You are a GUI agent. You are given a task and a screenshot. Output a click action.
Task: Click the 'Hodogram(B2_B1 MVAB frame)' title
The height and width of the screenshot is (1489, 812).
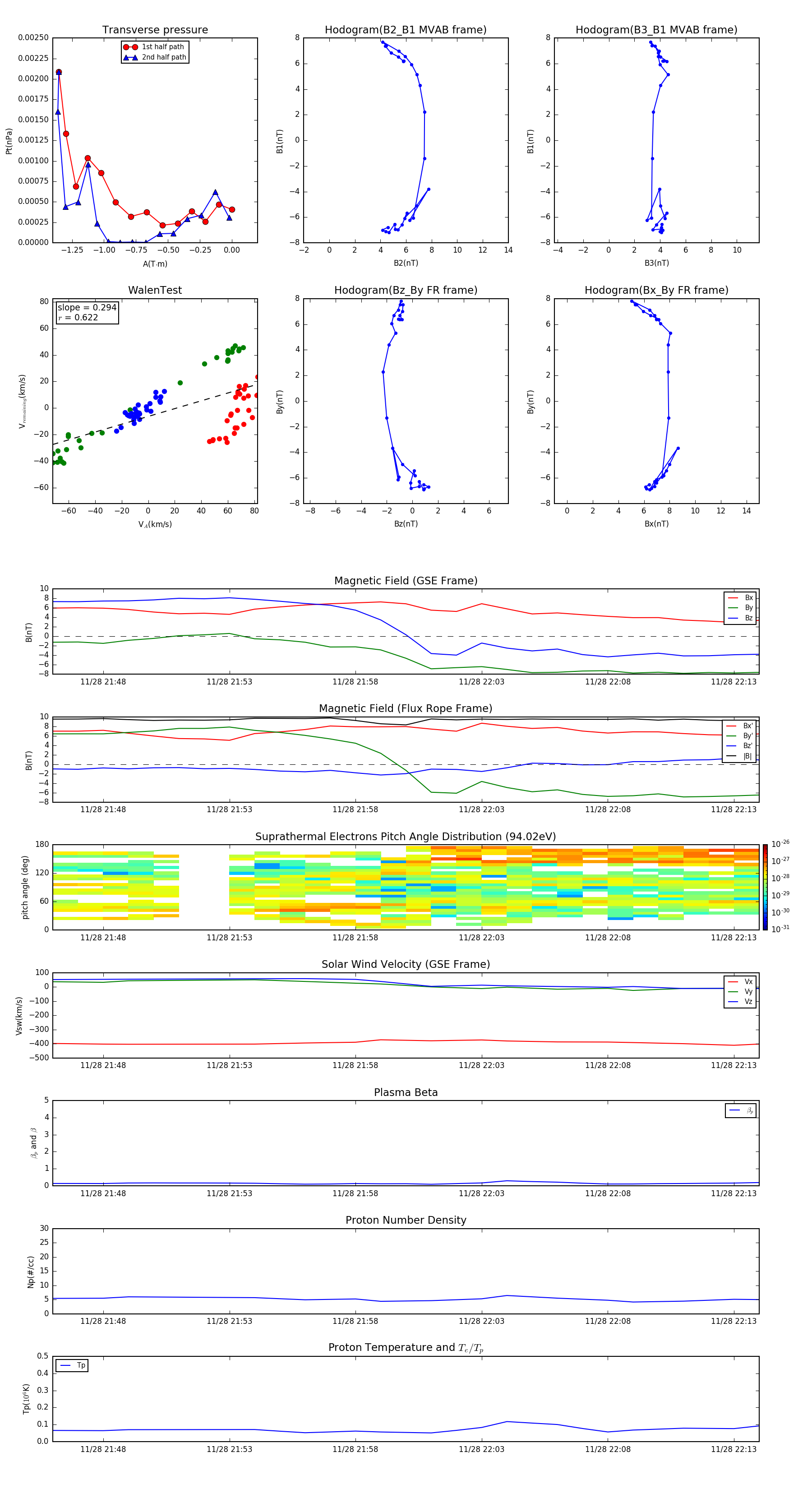click(406, 30)
